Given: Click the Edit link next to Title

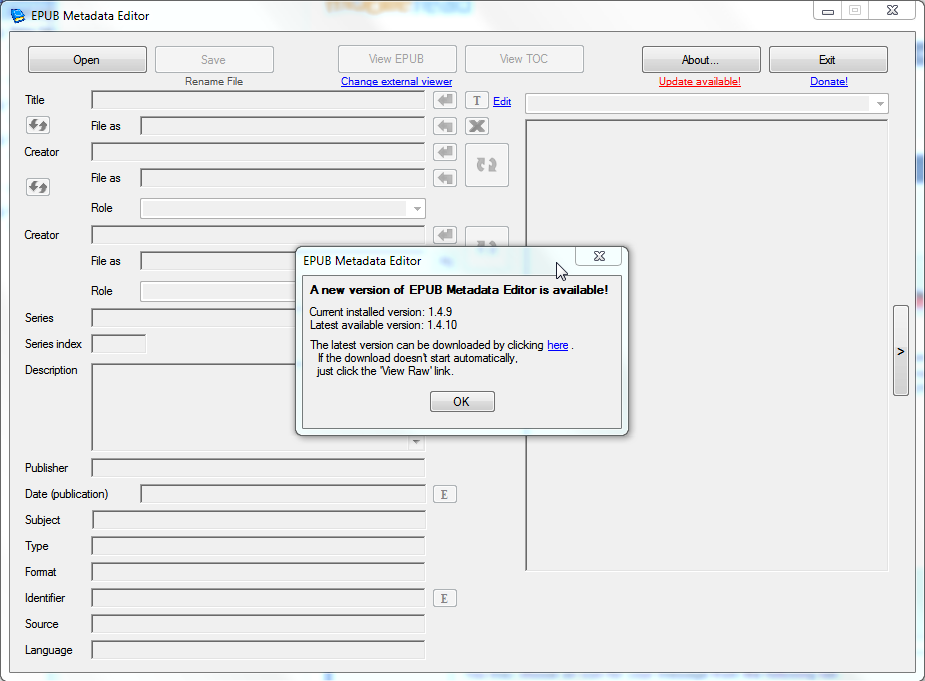Looking at the screenshot, I should (502, 102).
